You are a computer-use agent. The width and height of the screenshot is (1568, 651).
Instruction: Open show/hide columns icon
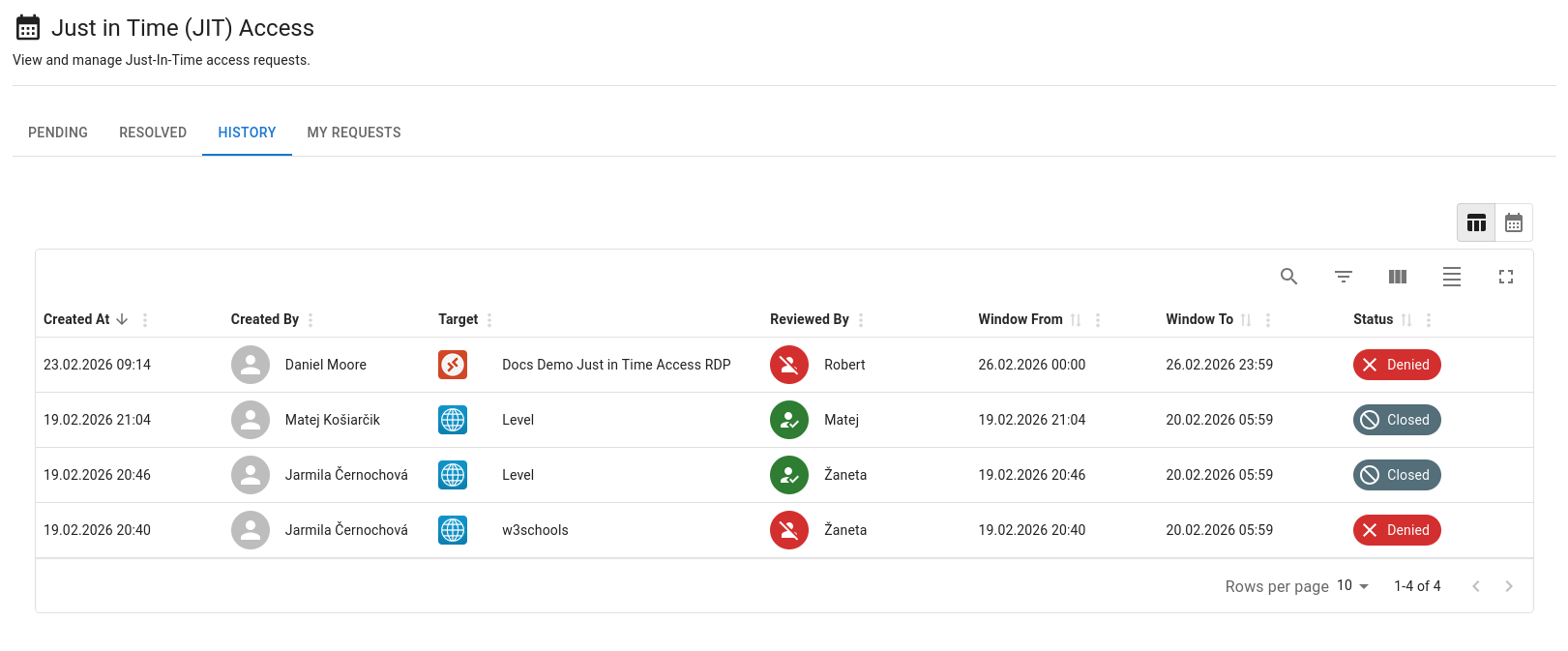coord(1397,277)
